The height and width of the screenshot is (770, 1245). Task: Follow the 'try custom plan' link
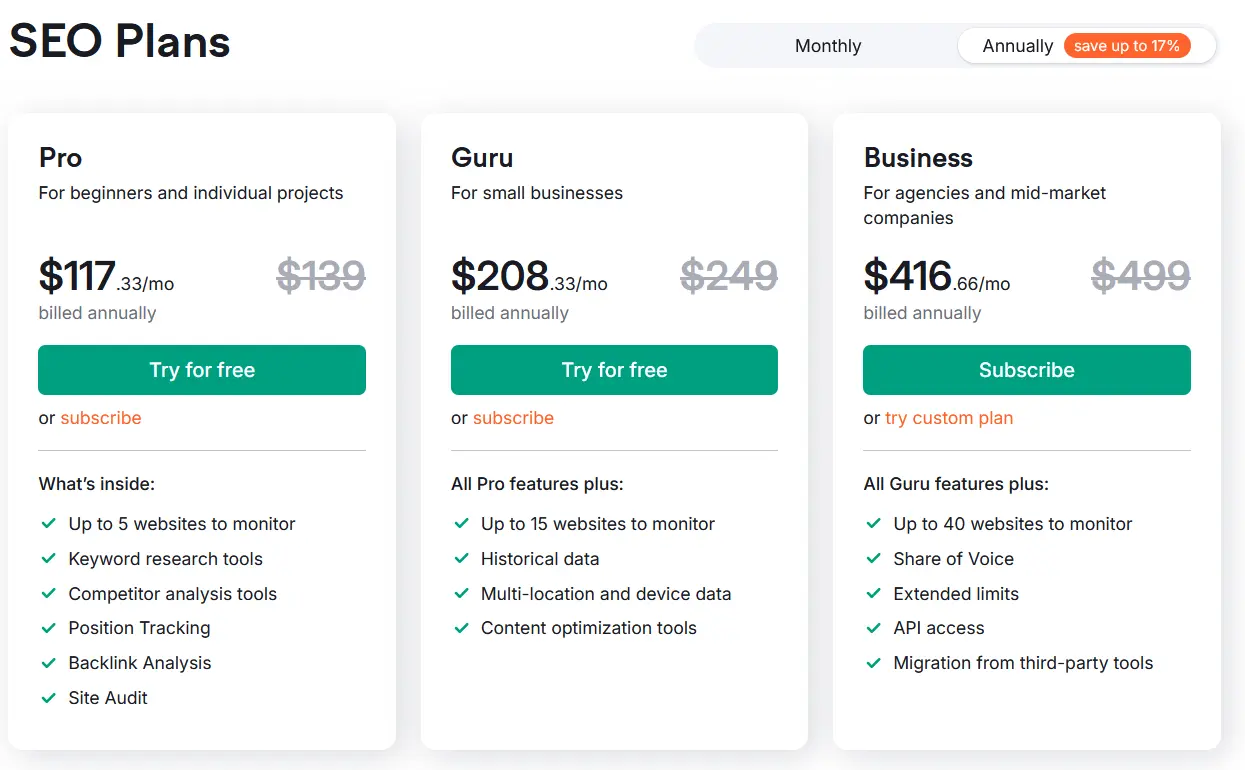click(949, 418)
